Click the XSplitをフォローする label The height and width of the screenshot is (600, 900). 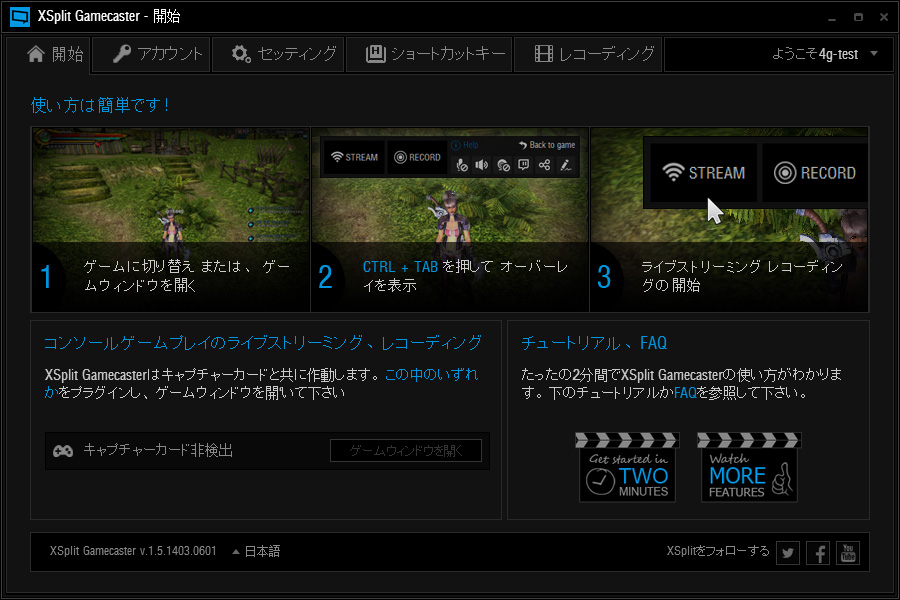point(717,551)
